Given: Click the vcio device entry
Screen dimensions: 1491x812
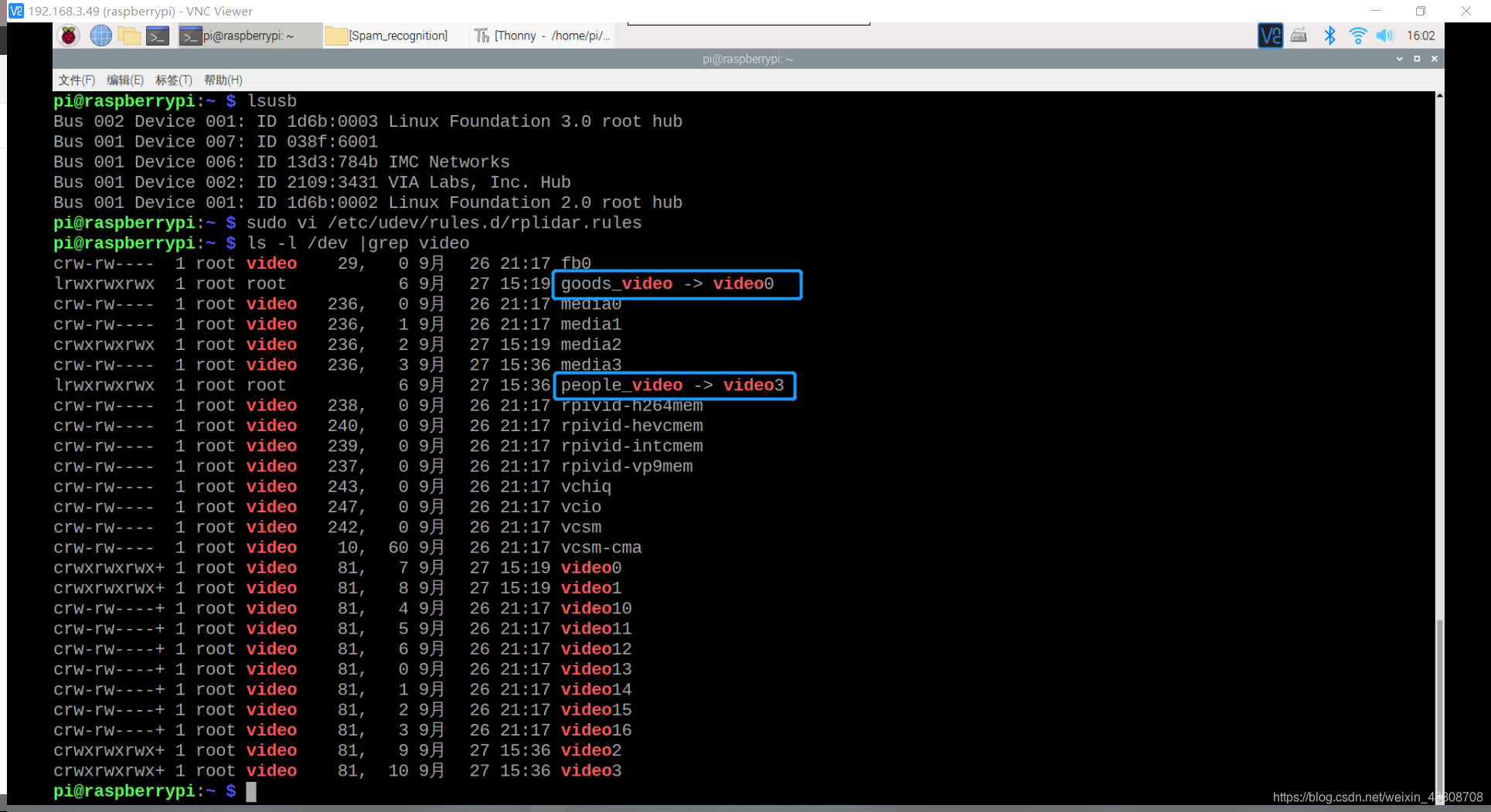Looking at the screenshot, I should pyautogui.click(x=580, y=508).
